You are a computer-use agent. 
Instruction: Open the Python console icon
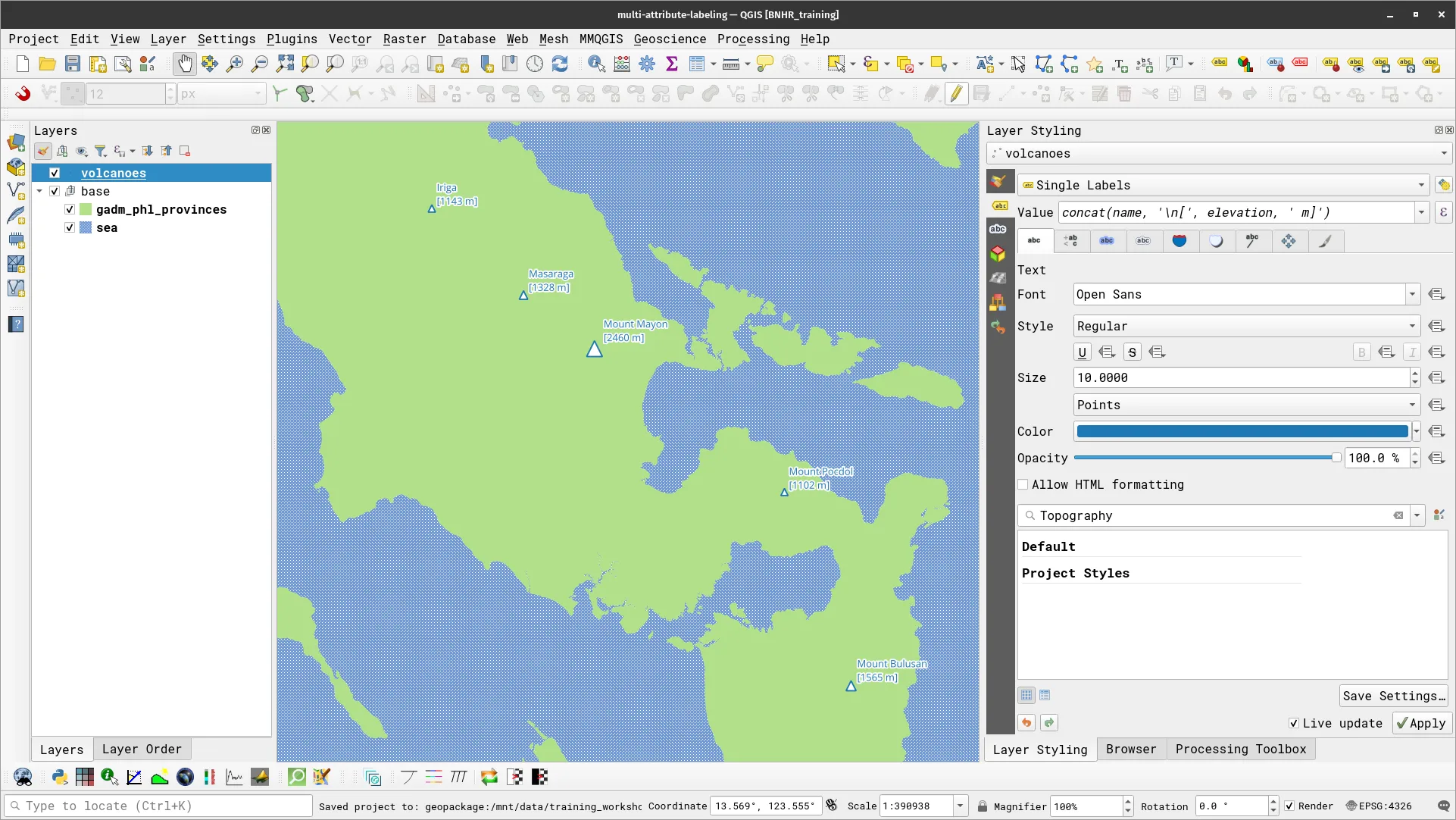(60, 777)
